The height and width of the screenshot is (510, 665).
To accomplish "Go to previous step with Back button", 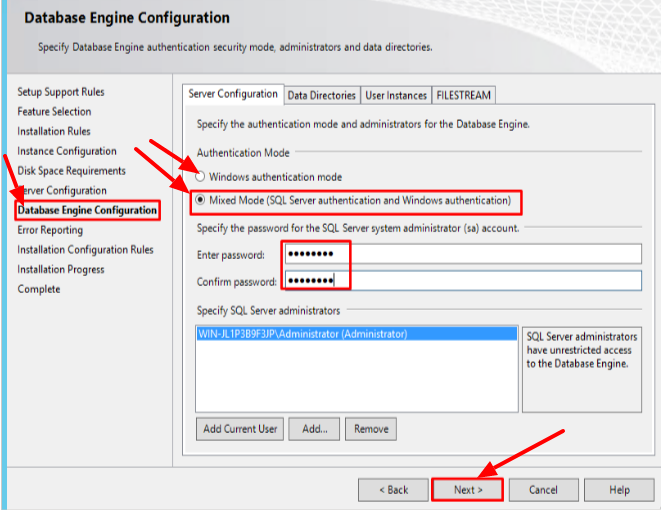I will point(393,490).
